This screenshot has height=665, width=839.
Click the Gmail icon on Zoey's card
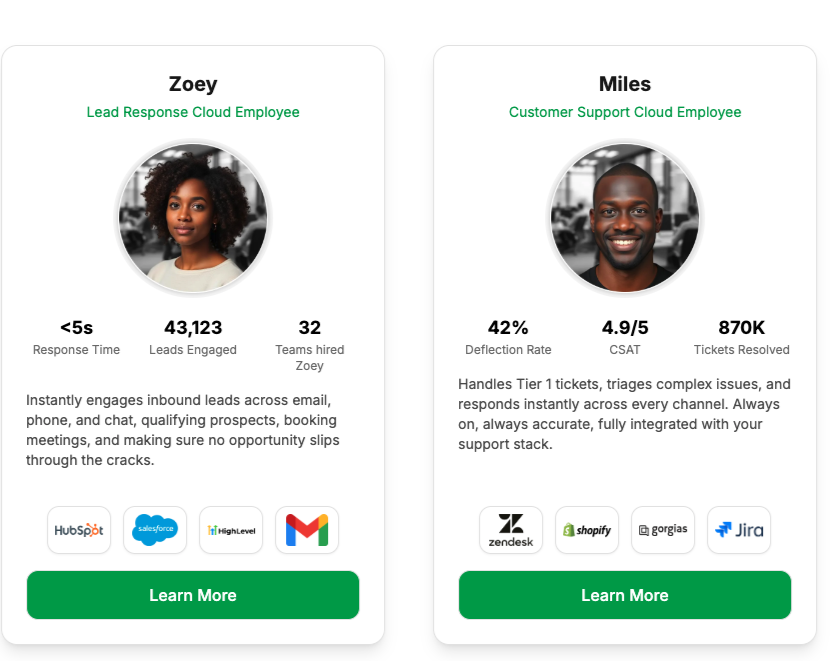coord(307,530)
